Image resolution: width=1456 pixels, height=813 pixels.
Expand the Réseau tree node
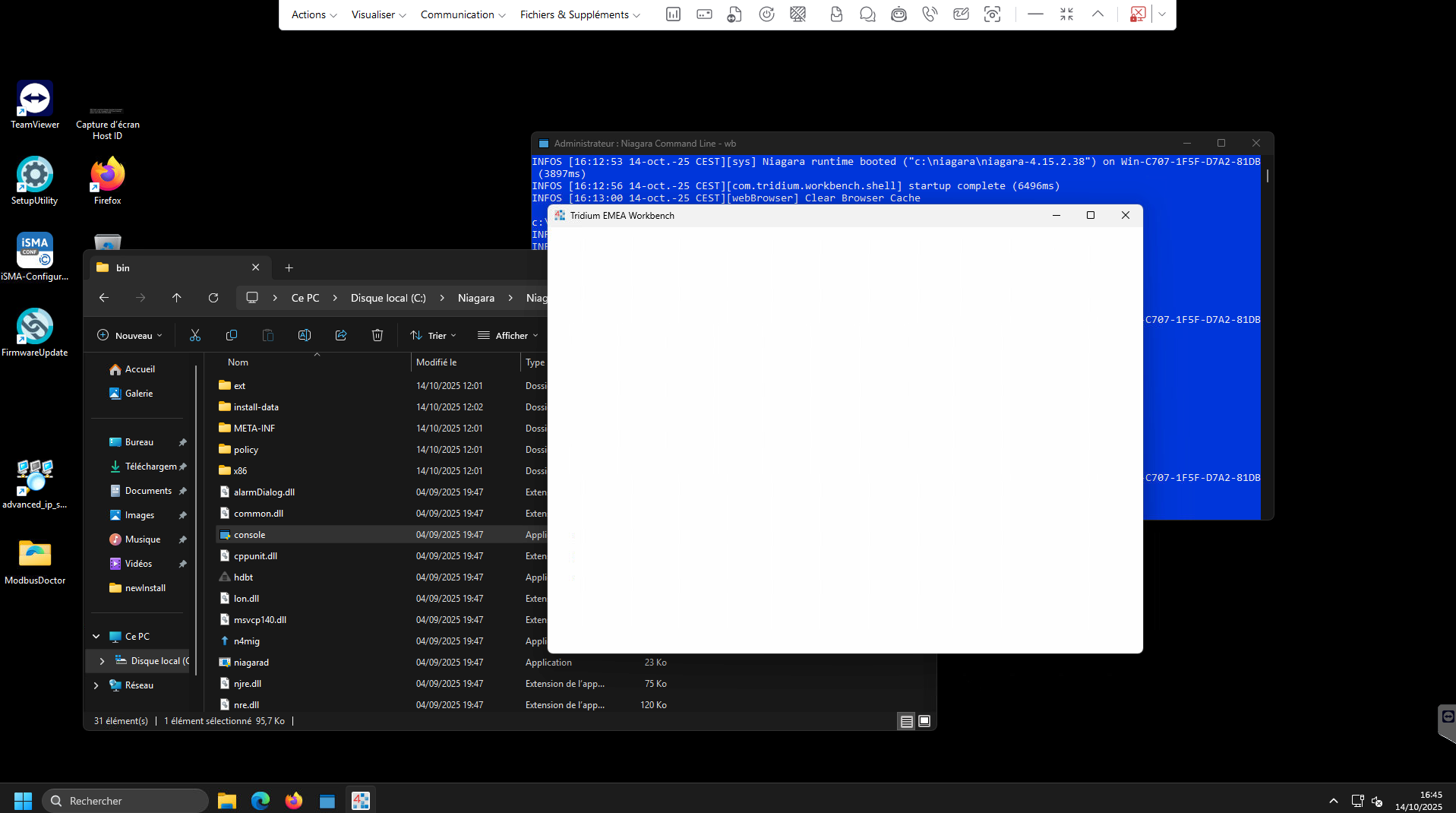coord(96,685)
